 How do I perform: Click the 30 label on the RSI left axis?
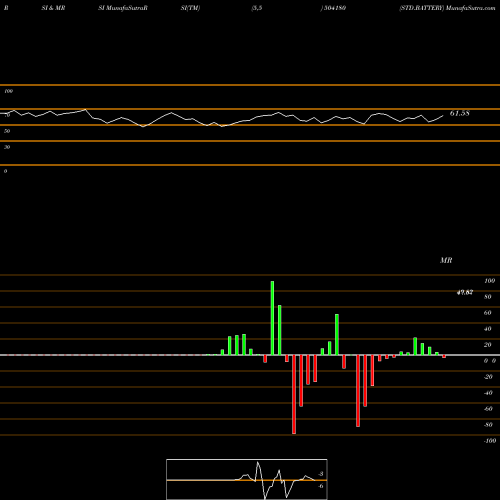tap(7, 147)
